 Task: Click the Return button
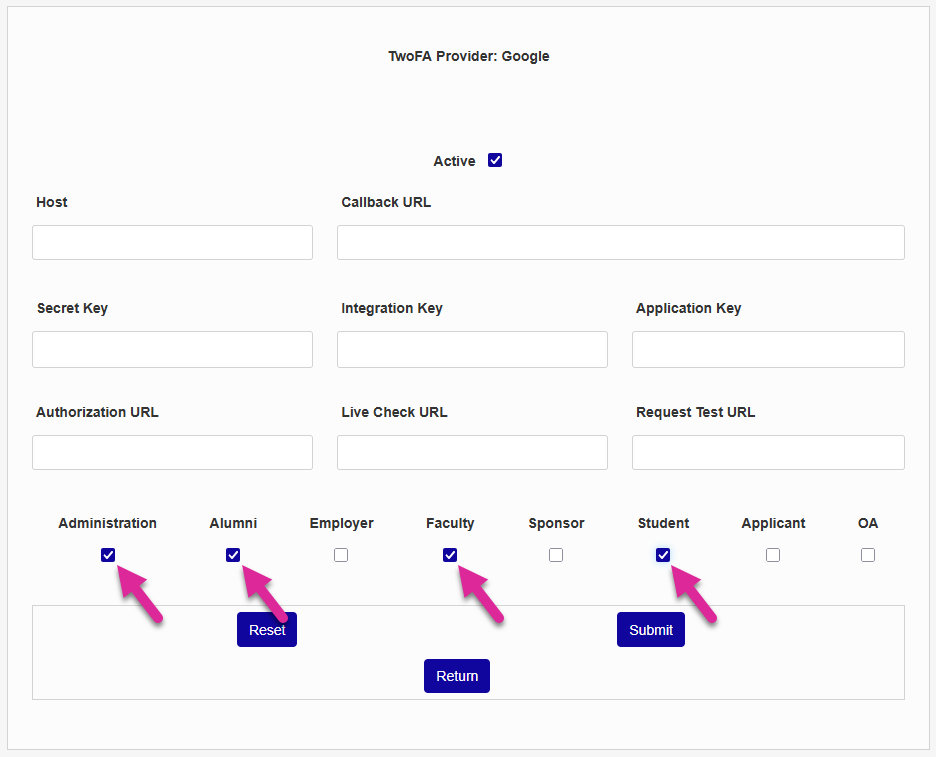click(x=457, y=676)
